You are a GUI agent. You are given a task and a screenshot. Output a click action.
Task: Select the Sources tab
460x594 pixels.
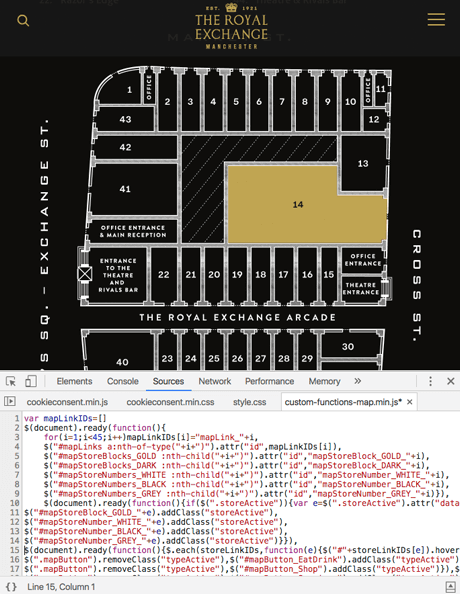(x=168, y=381)
